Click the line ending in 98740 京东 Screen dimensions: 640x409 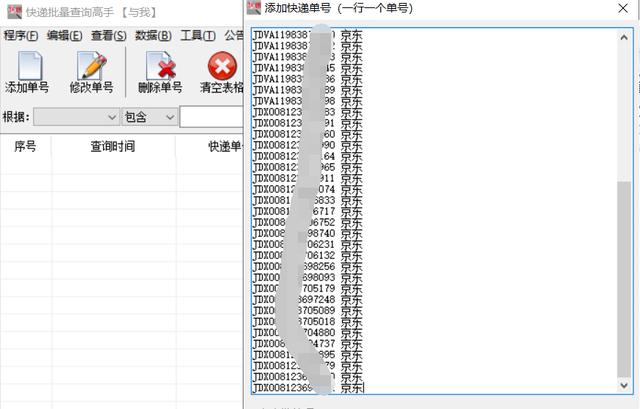(308, 234)
